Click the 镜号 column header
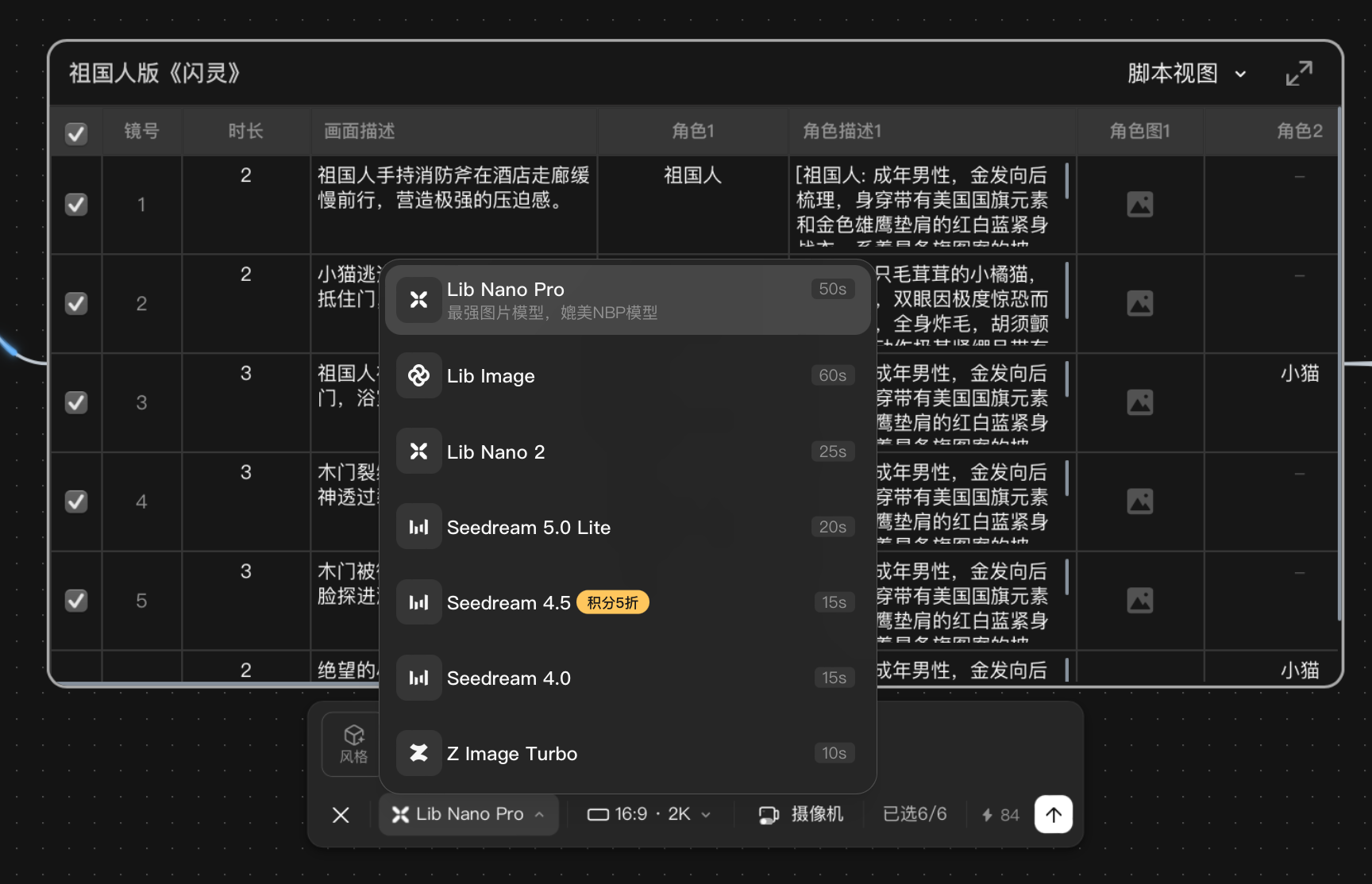Screen dimensions: 1372x884 pyautogui.click(x=142, y=131)
